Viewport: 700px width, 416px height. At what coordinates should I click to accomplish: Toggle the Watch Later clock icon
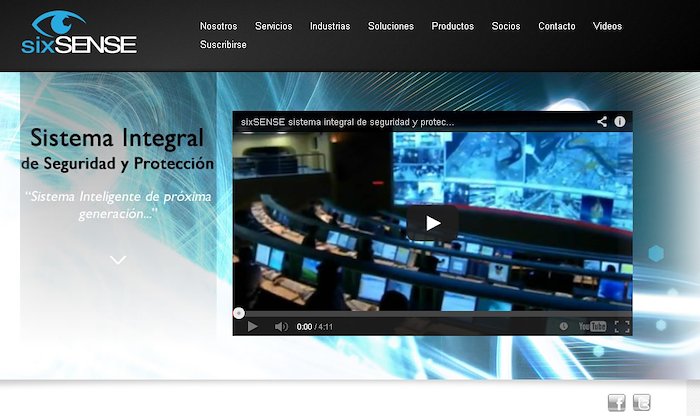[x=564, y=327]
